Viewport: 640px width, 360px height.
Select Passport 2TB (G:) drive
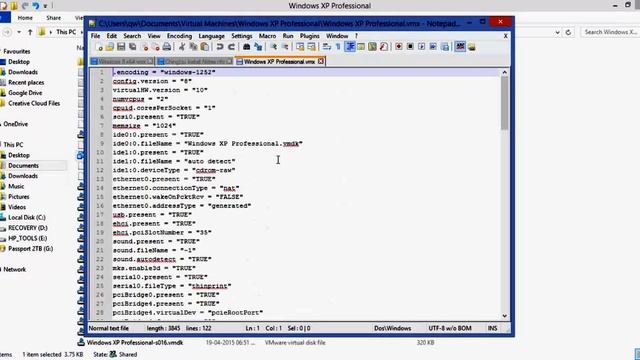pos(30,248)
